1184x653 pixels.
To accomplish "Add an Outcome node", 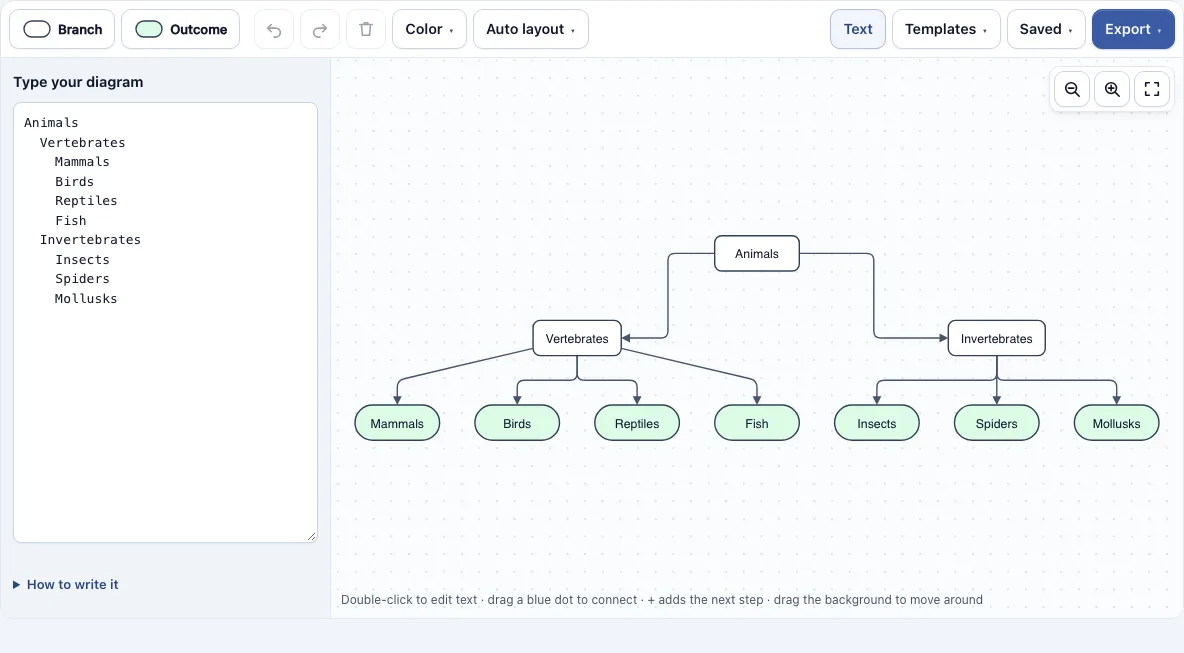I will pyautogui.click(x=180, y=29).
